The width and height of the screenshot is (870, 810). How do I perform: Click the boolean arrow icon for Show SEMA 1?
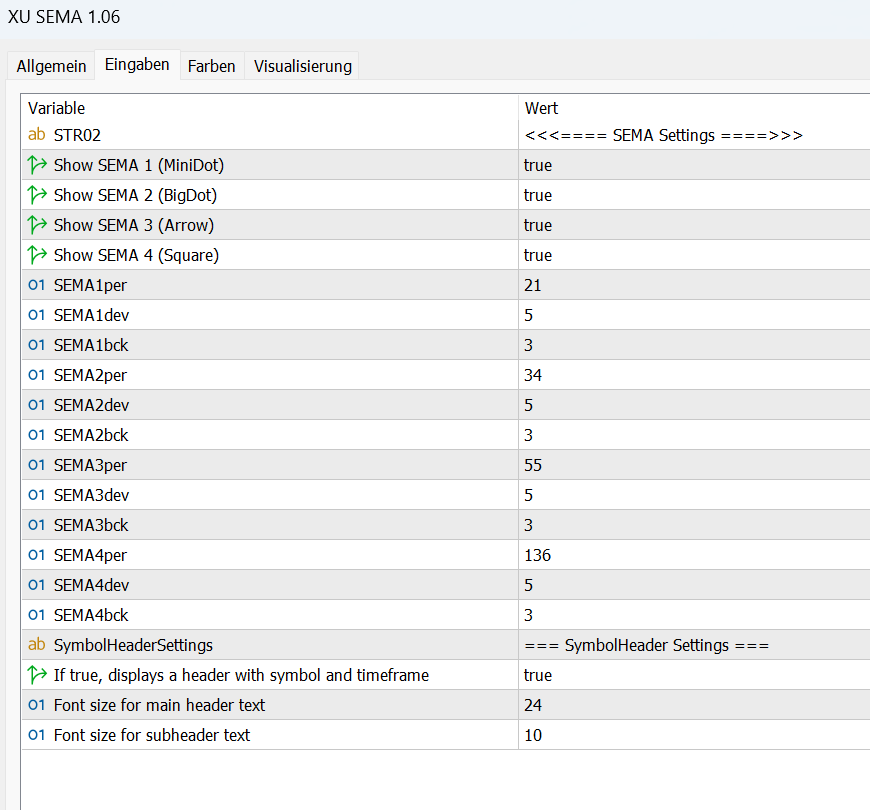coord(37,165)
